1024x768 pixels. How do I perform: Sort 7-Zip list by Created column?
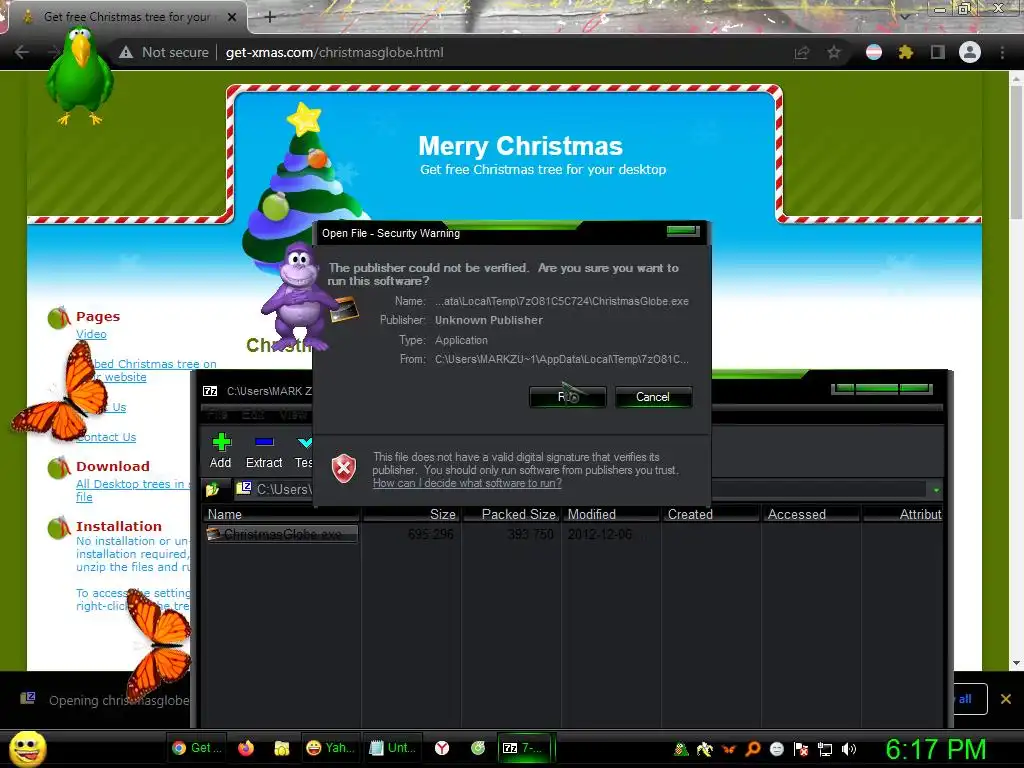click(711, 515)
